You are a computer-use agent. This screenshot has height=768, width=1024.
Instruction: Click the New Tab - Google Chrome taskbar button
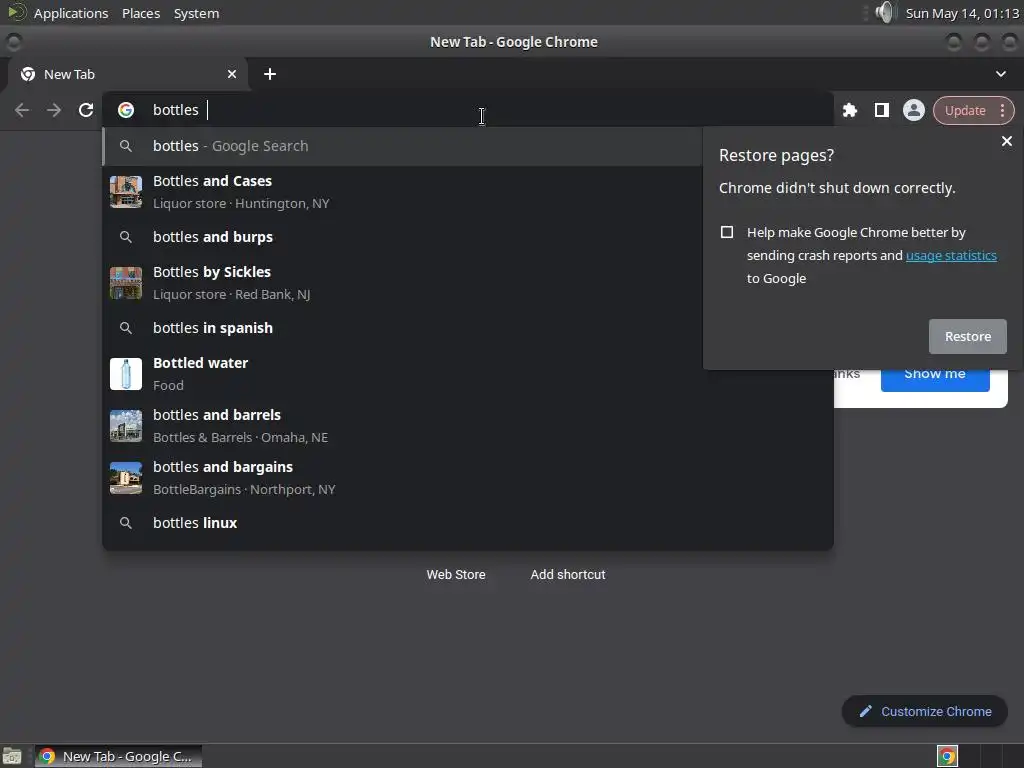118,756
